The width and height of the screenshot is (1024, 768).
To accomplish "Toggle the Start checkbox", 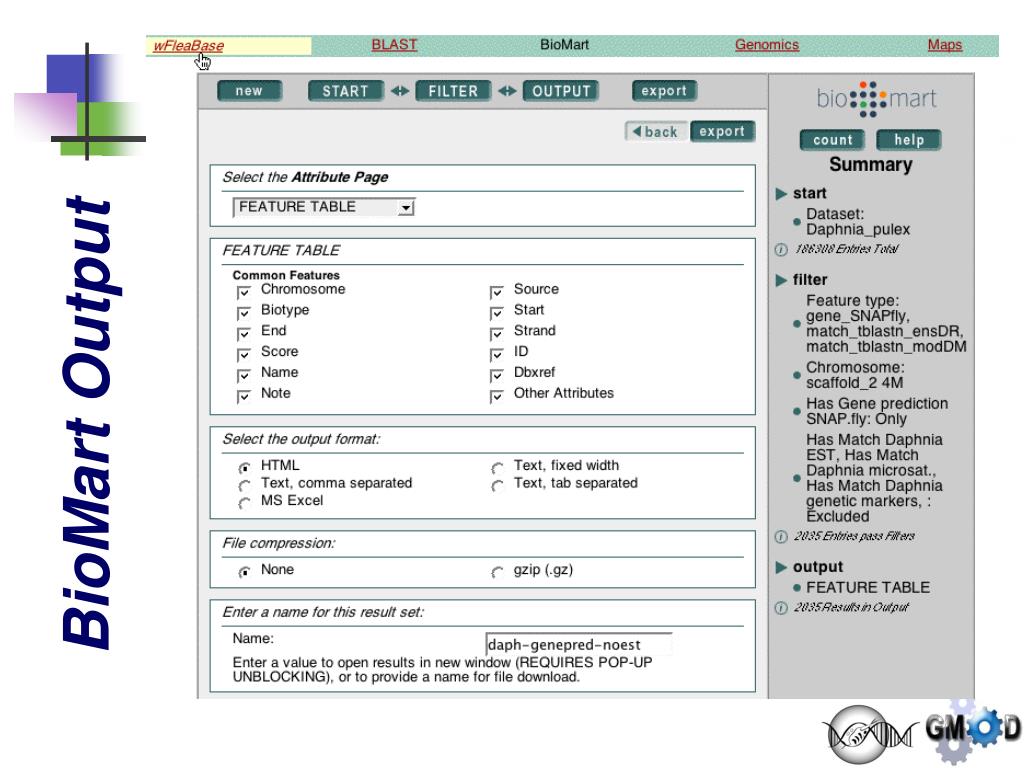I will point(497,312).
